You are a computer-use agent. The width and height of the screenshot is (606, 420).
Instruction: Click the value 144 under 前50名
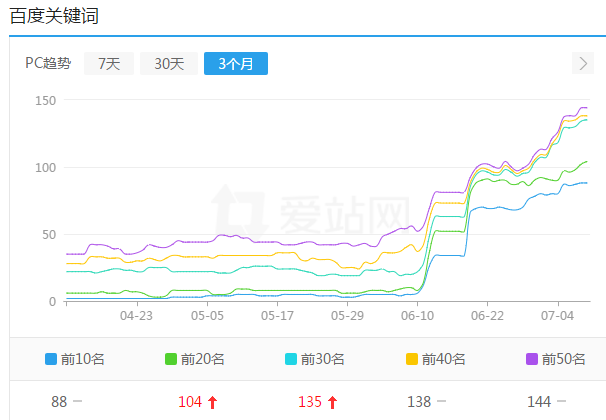click(x=539, y=402)
